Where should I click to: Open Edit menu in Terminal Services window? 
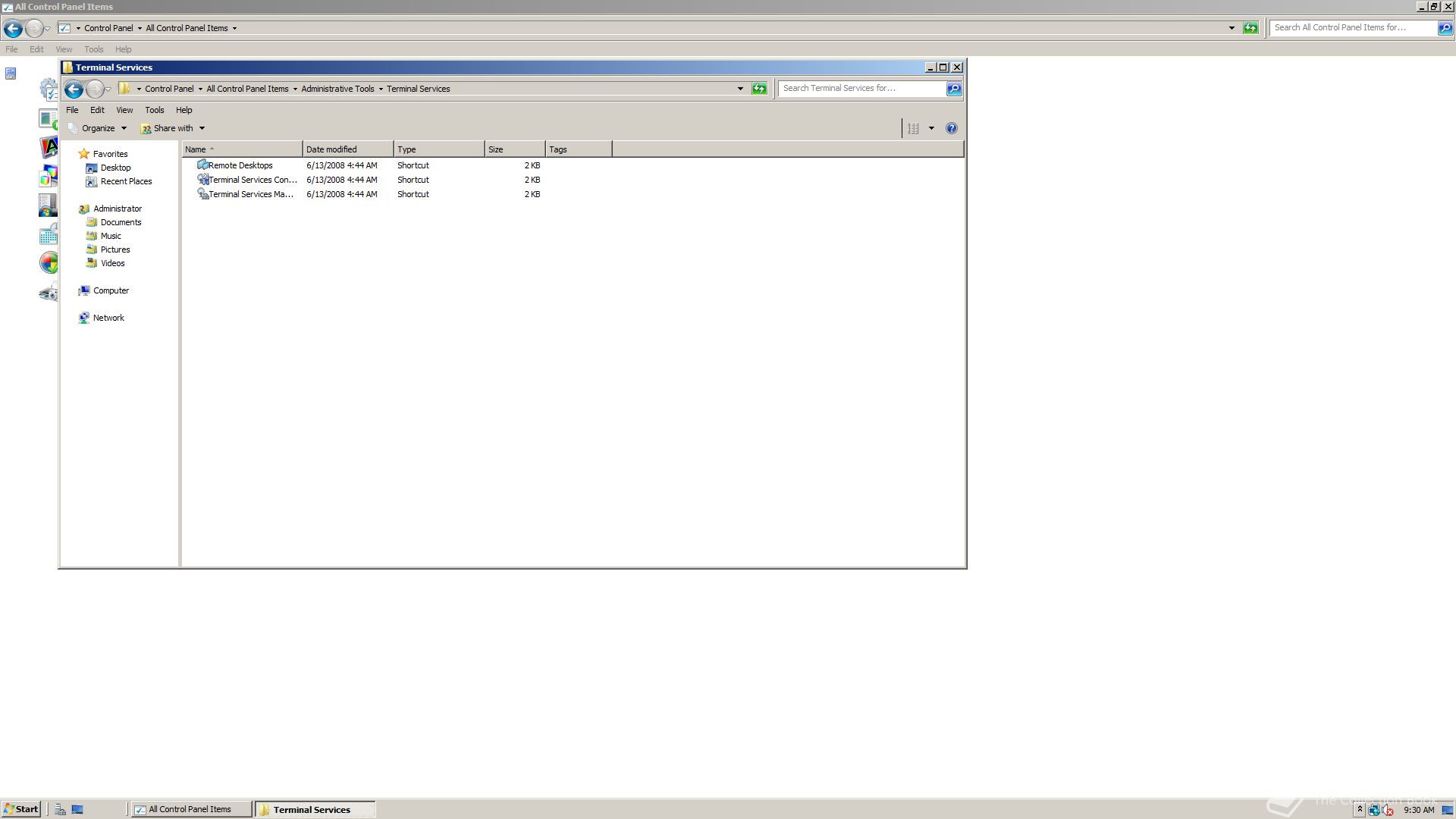pos(97,110)
